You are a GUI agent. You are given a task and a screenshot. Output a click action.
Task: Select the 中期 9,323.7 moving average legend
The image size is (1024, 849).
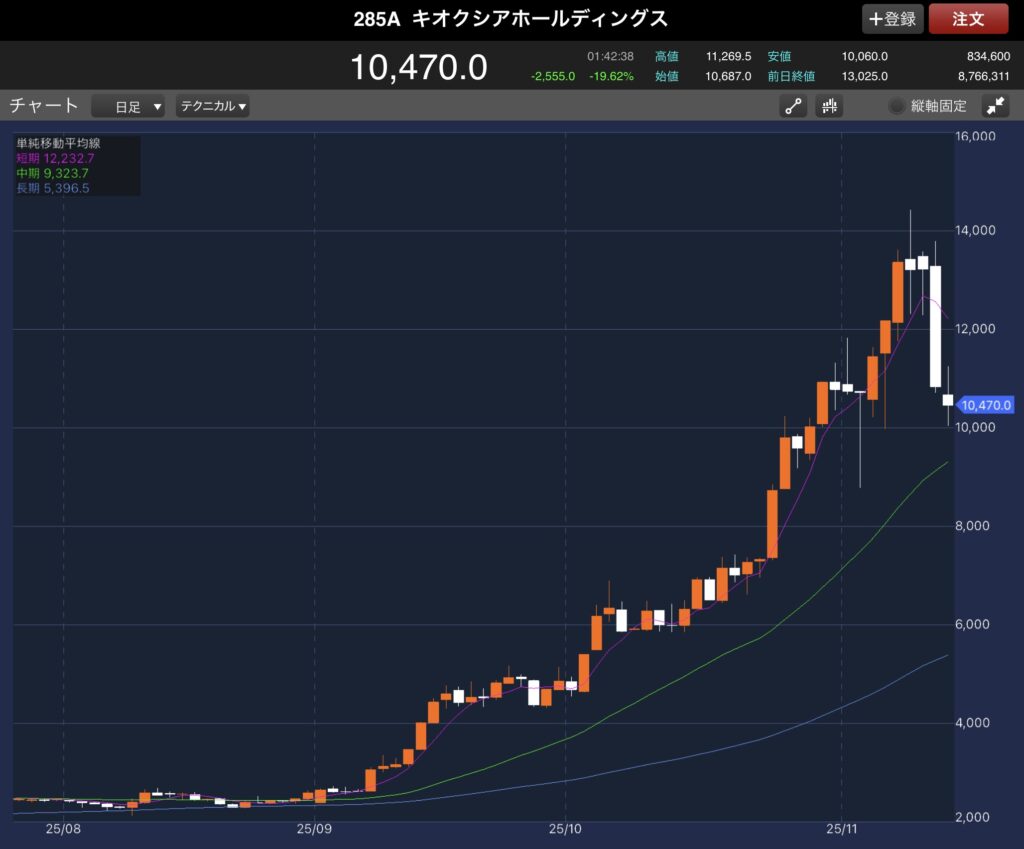tap(53, 173)
